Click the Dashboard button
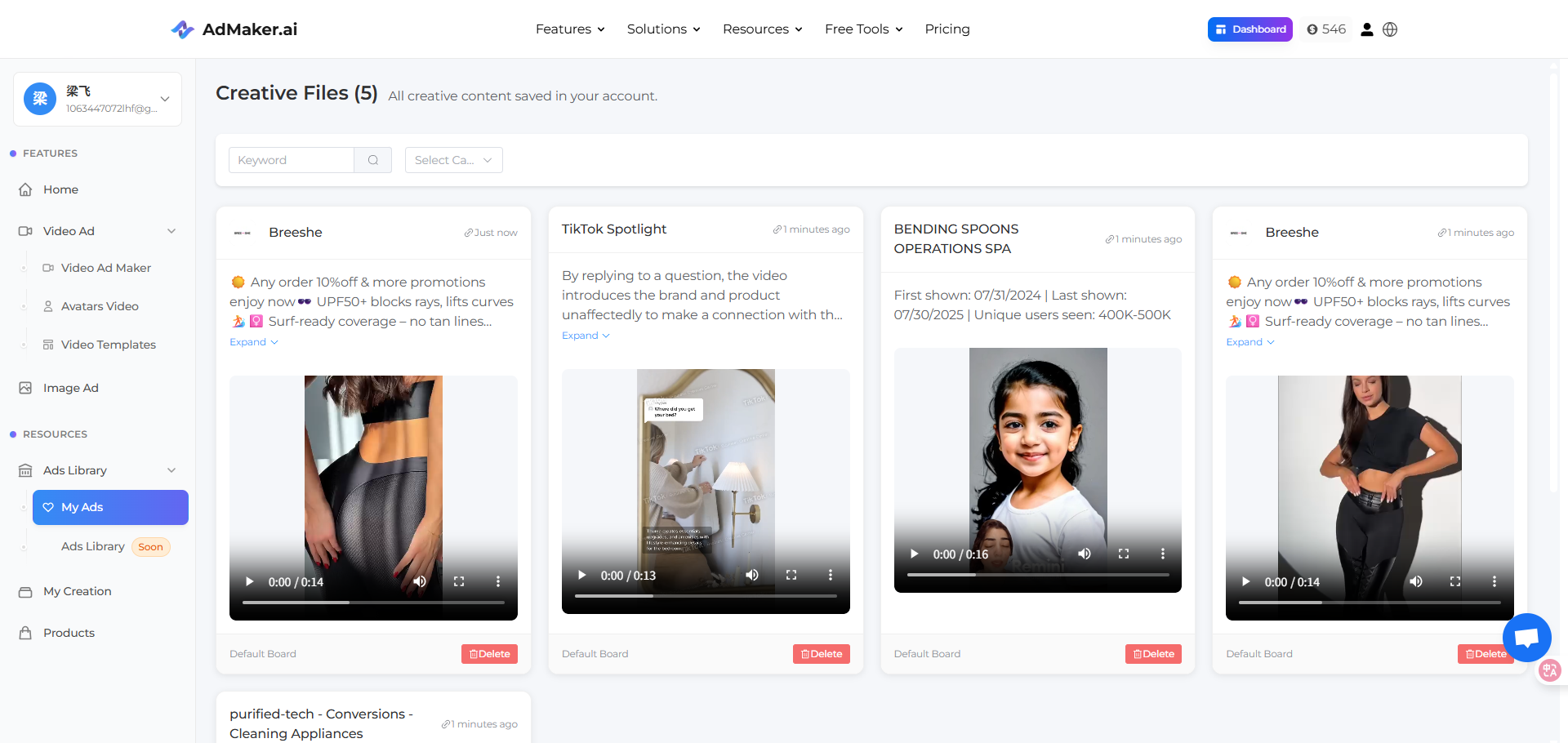Screen dimensions: 1568x743 (x=1250, y=29)
